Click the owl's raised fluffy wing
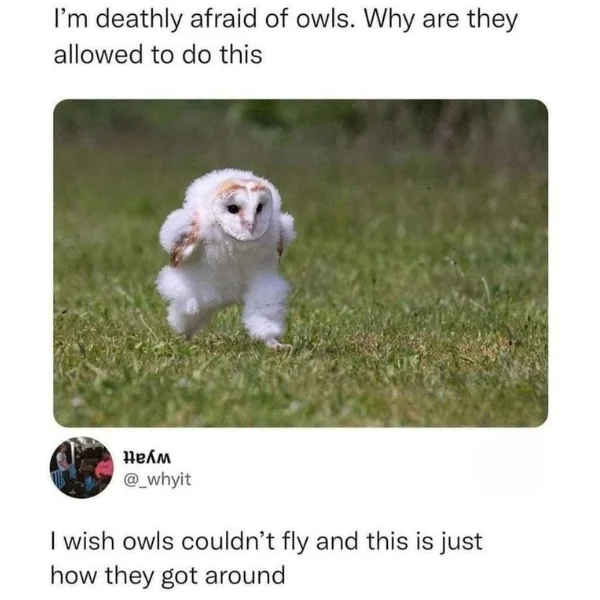This screenshot has height=600, width=600. coord(180,237)
